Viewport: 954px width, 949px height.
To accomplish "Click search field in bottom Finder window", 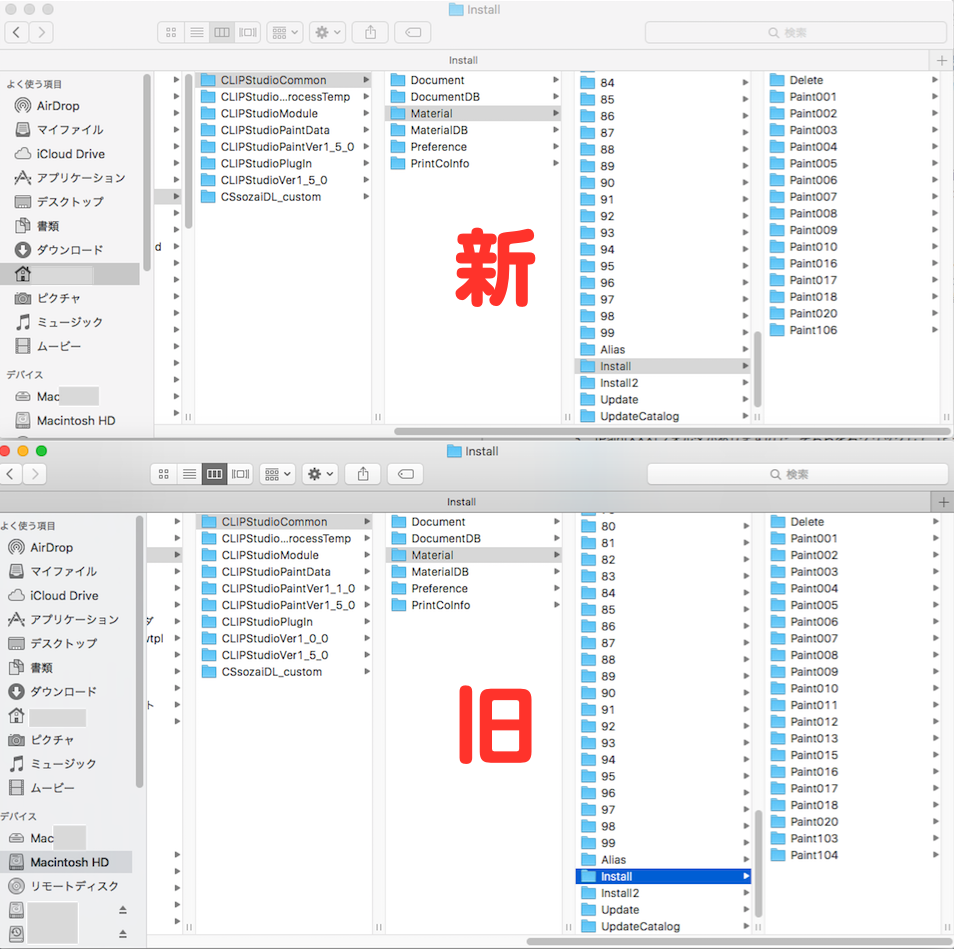I will [797, 474].
